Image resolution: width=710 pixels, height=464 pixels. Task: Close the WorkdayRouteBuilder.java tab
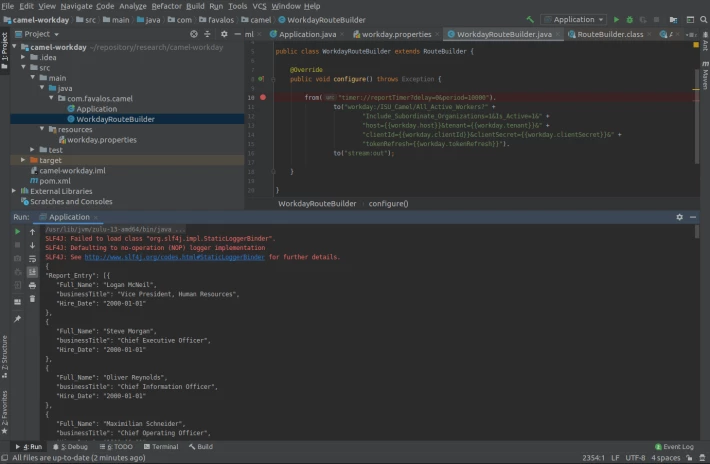pos(558,34)
